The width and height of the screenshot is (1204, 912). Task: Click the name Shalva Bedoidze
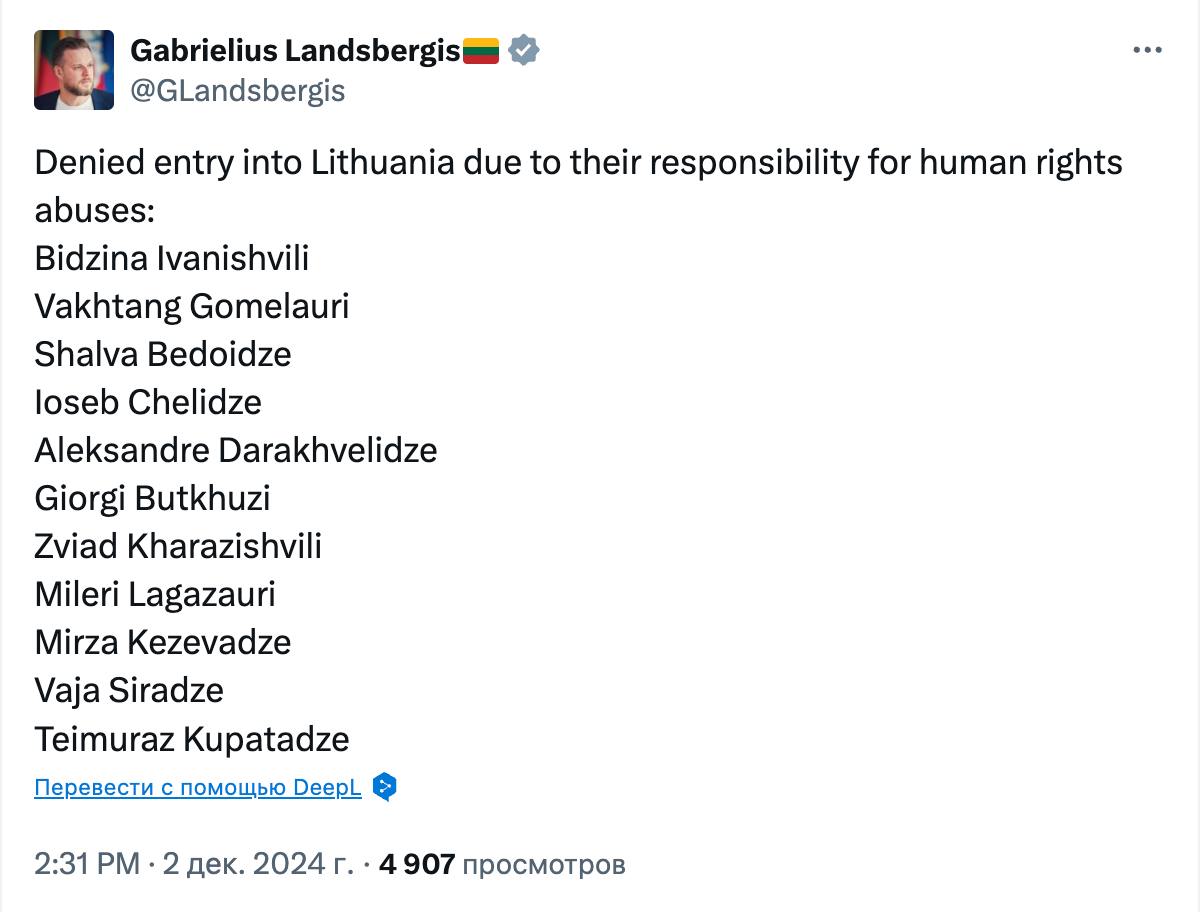tap(163, 354)
